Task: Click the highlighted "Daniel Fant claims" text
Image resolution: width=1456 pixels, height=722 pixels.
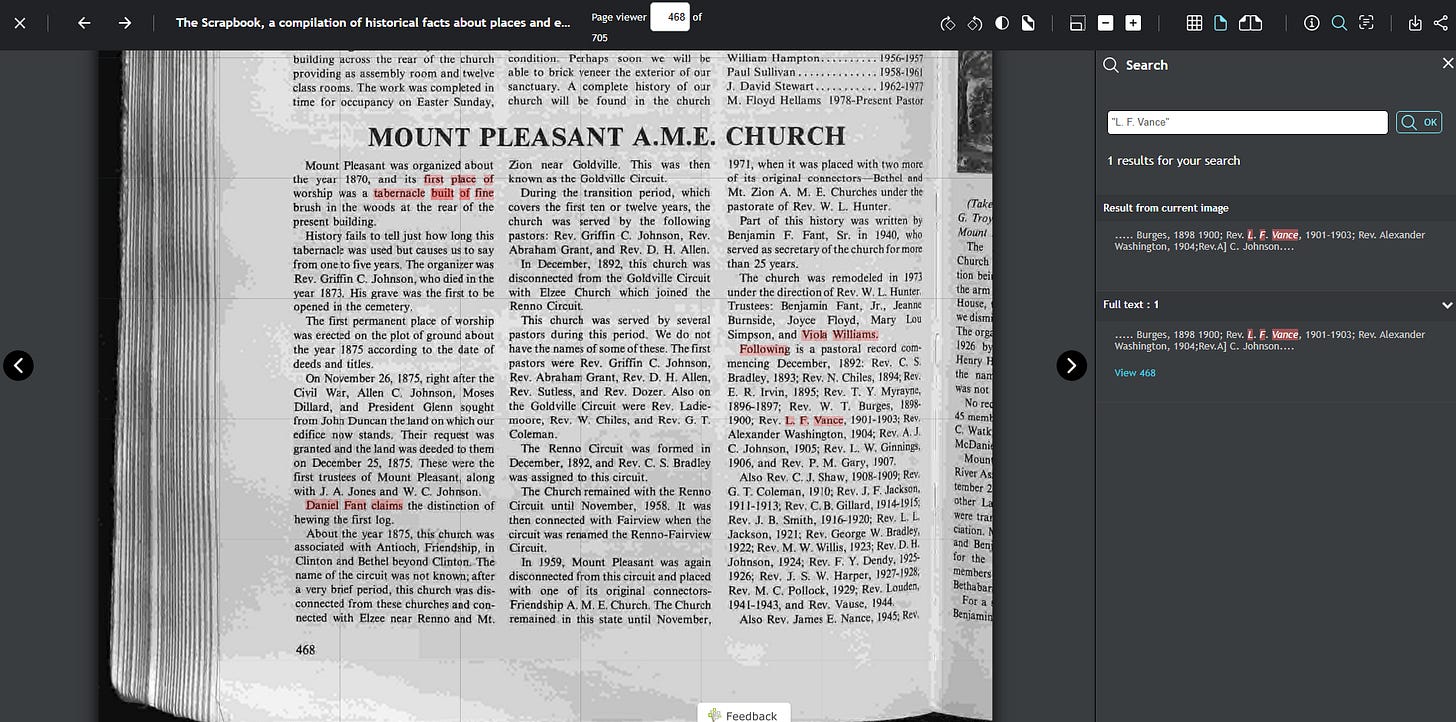Action: point(354,506)
